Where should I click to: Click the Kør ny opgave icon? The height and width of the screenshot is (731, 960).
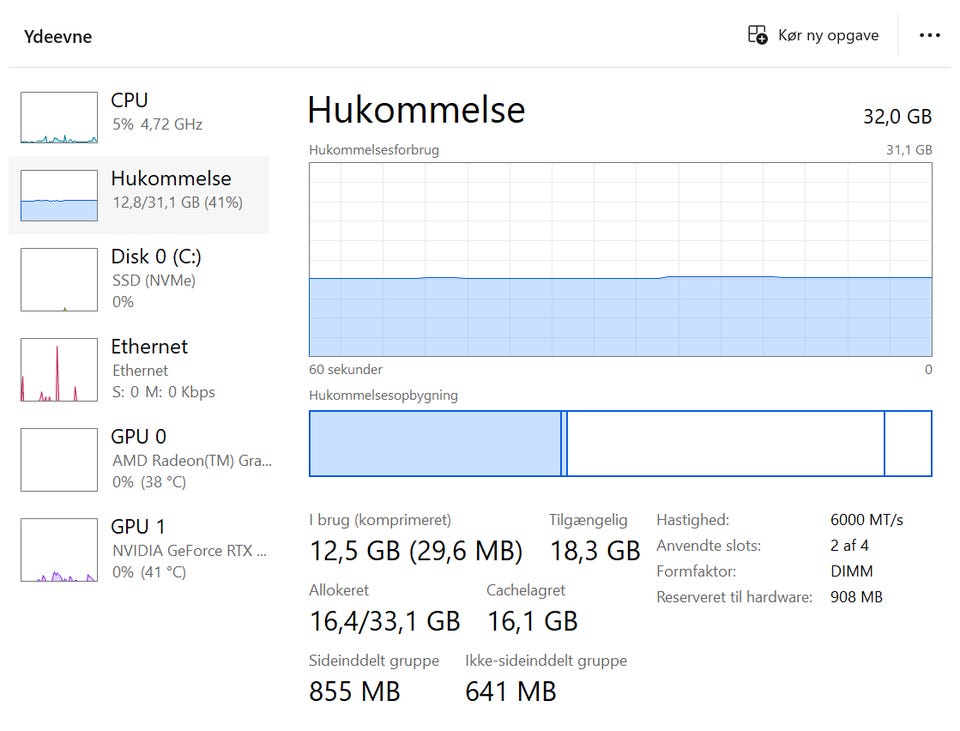tap(758, 35)
